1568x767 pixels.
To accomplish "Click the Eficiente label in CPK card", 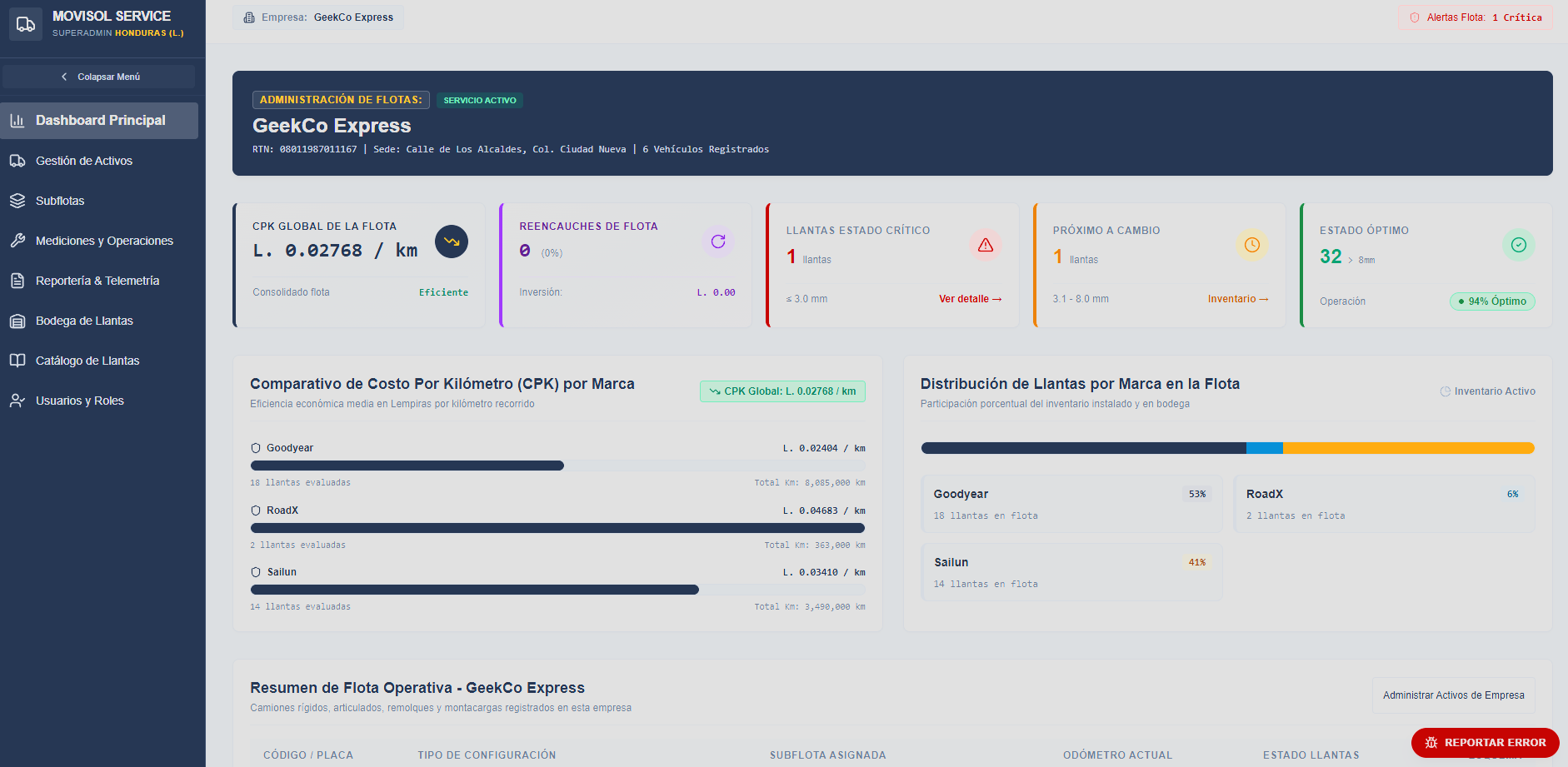I will [x=443, y=292].
